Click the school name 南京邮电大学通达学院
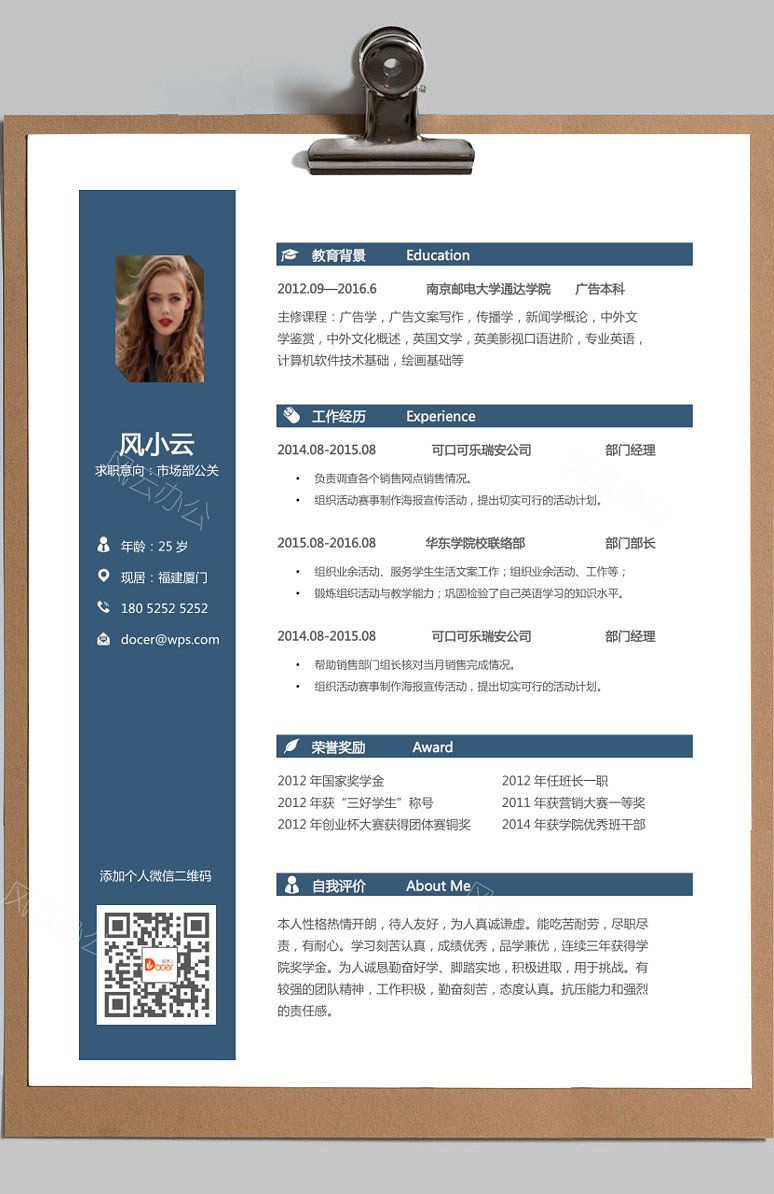Image resolution: width=774 pixels, height=1194 pixels. [488, 289]
